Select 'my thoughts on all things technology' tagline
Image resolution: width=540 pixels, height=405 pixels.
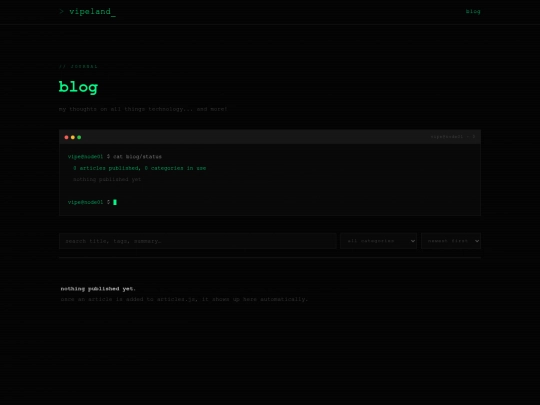click(x=143, y=109)
